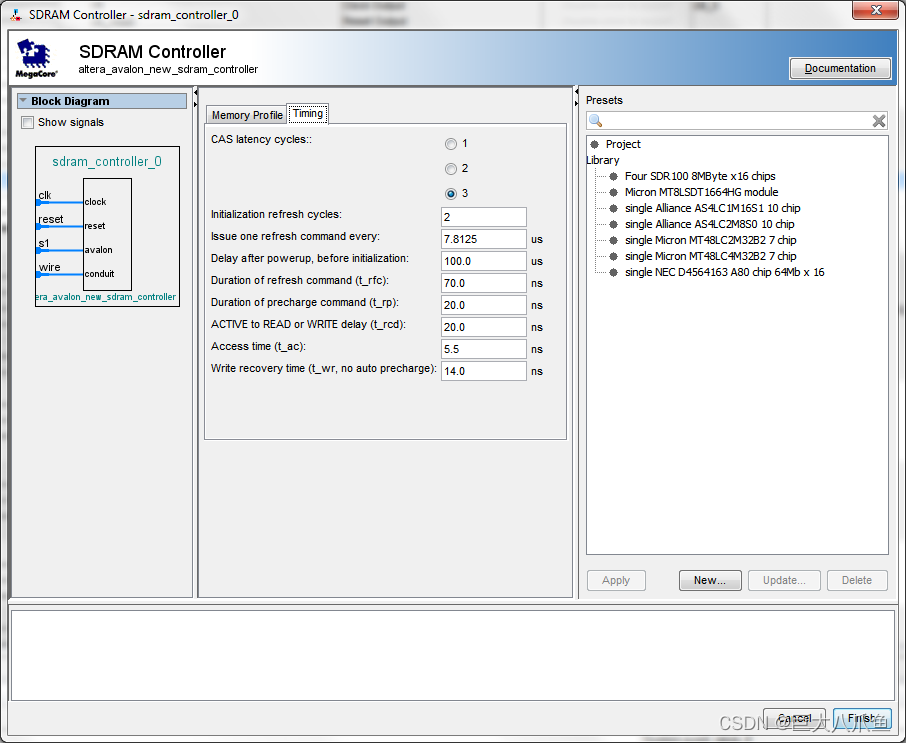Select CAS latency 2 radio button
The height and width of the screenshot is (743, 906).
click(451, 169)
